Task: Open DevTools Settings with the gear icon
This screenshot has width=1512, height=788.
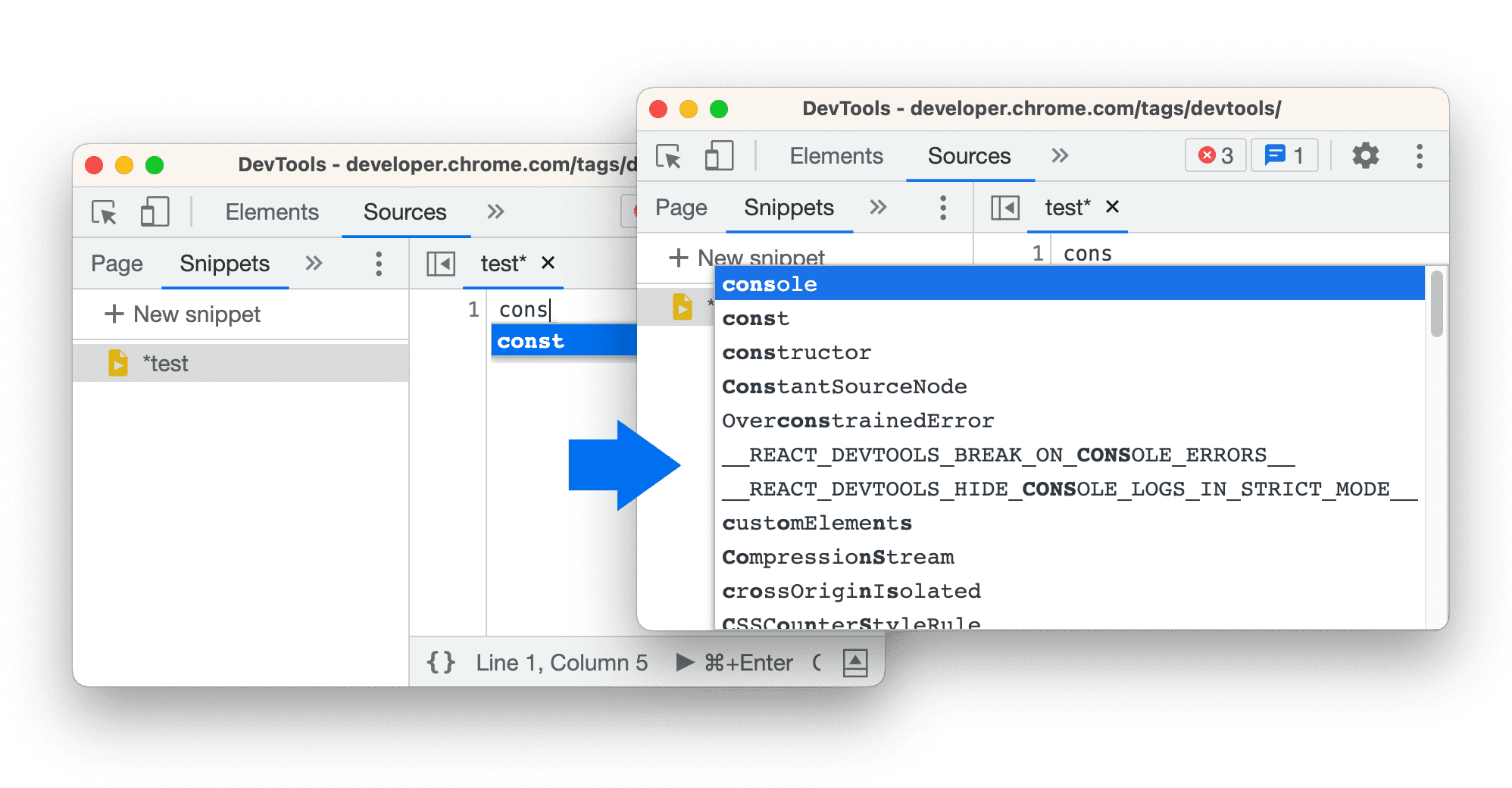Action: coord(1365,156)
